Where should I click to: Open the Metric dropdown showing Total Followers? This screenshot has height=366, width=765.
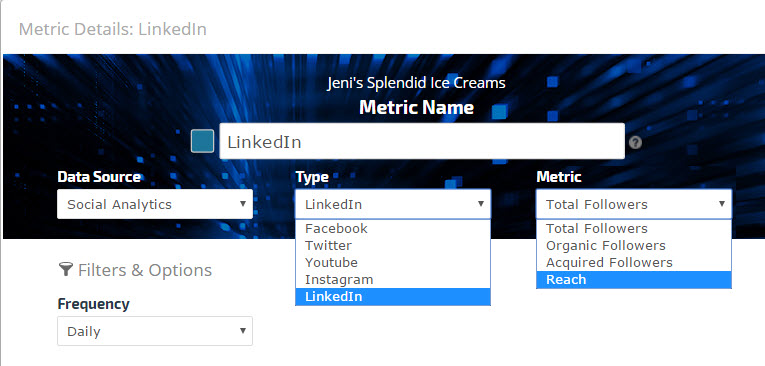[634, 204]
